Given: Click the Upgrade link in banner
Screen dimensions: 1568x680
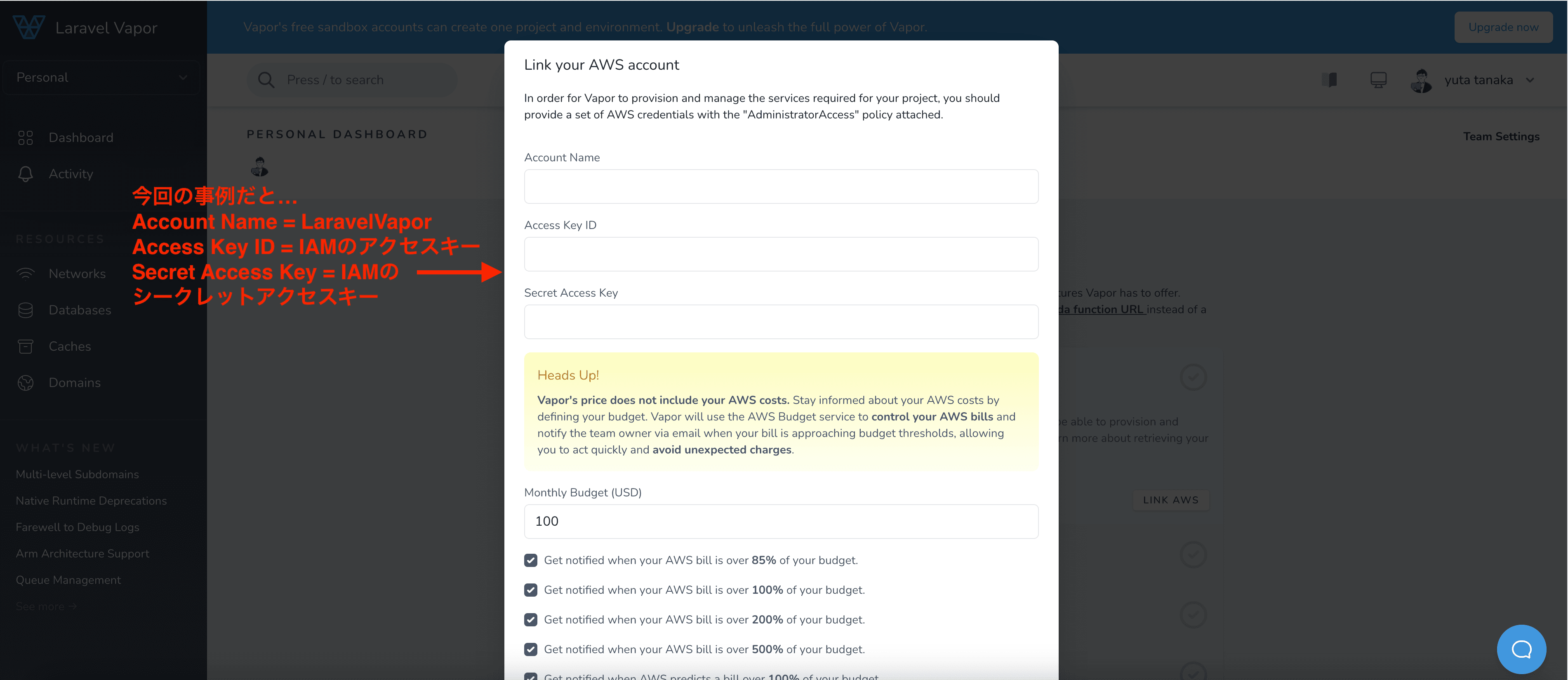Looking at the screenshot, I should tap(692, 27).
